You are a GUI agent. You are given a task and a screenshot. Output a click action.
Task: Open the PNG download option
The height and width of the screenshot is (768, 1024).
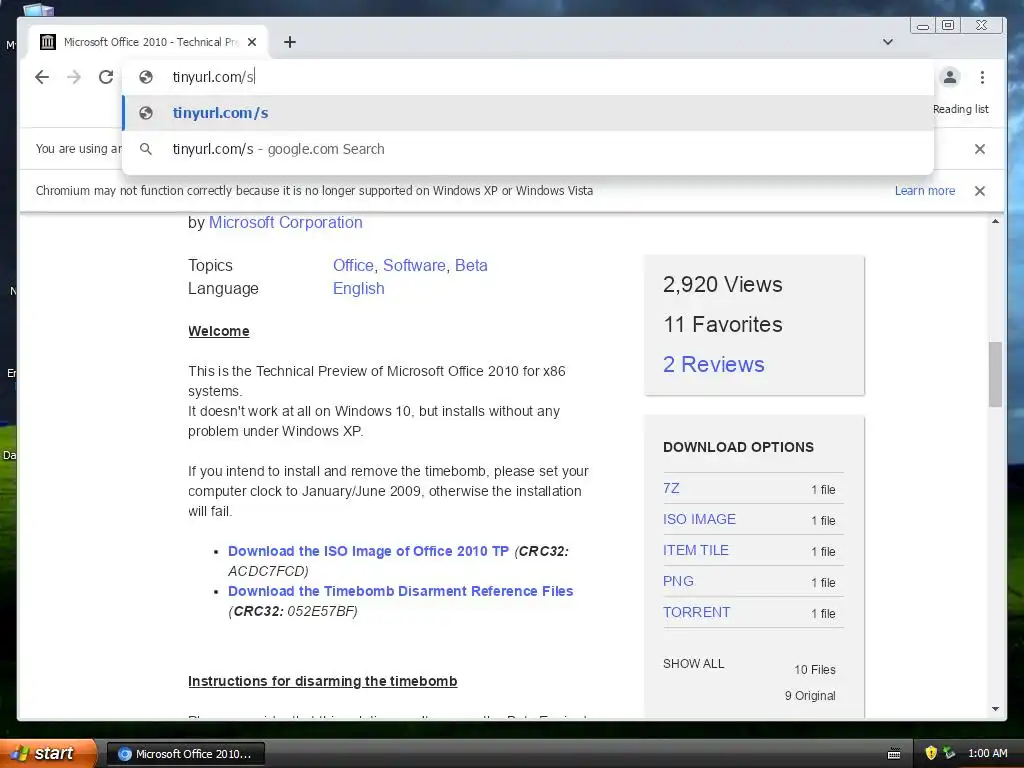coord(678,581)
